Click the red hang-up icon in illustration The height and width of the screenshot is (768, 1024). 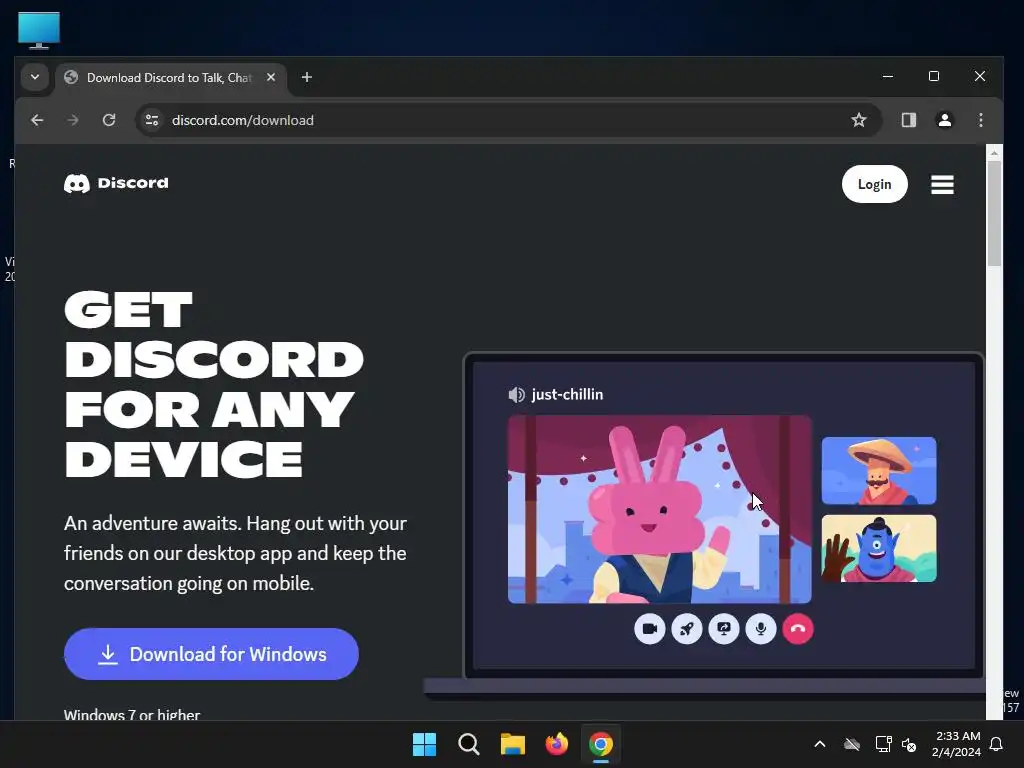click(797, 629)
